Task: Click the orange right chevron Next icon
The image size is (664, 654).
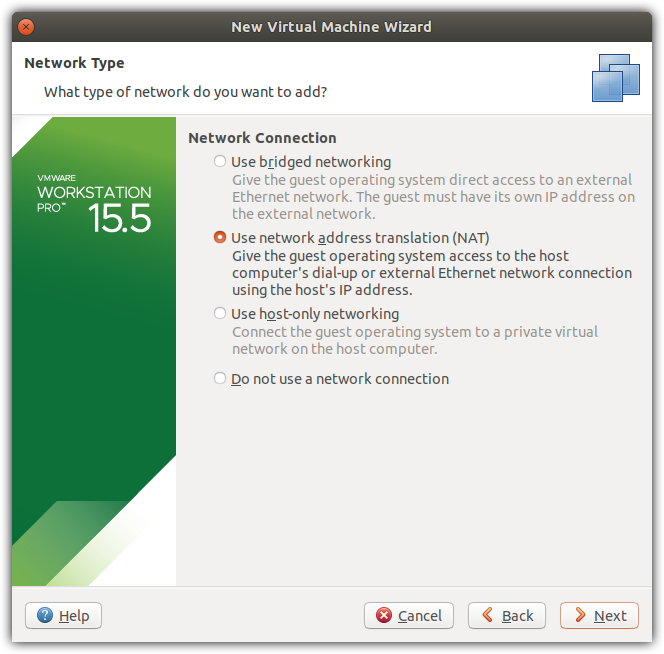Action: tap(580, 615)
